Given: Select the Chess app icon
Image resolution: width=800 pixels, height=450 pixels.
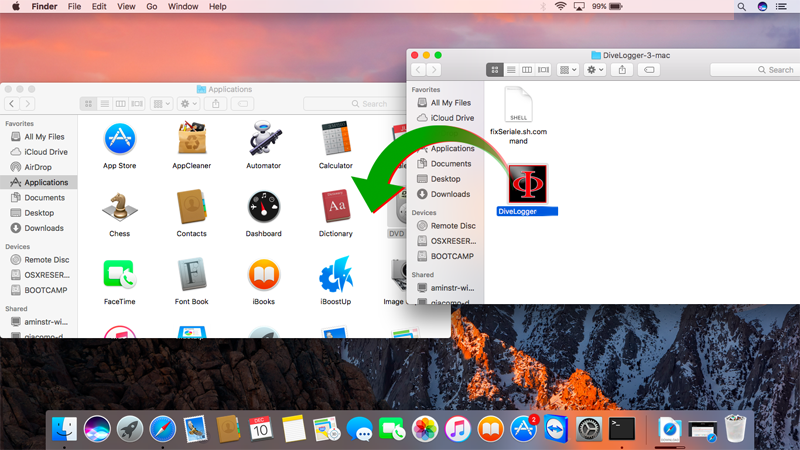Looking at the screenshot, I should pyautogui.click(x=119, y=207).
